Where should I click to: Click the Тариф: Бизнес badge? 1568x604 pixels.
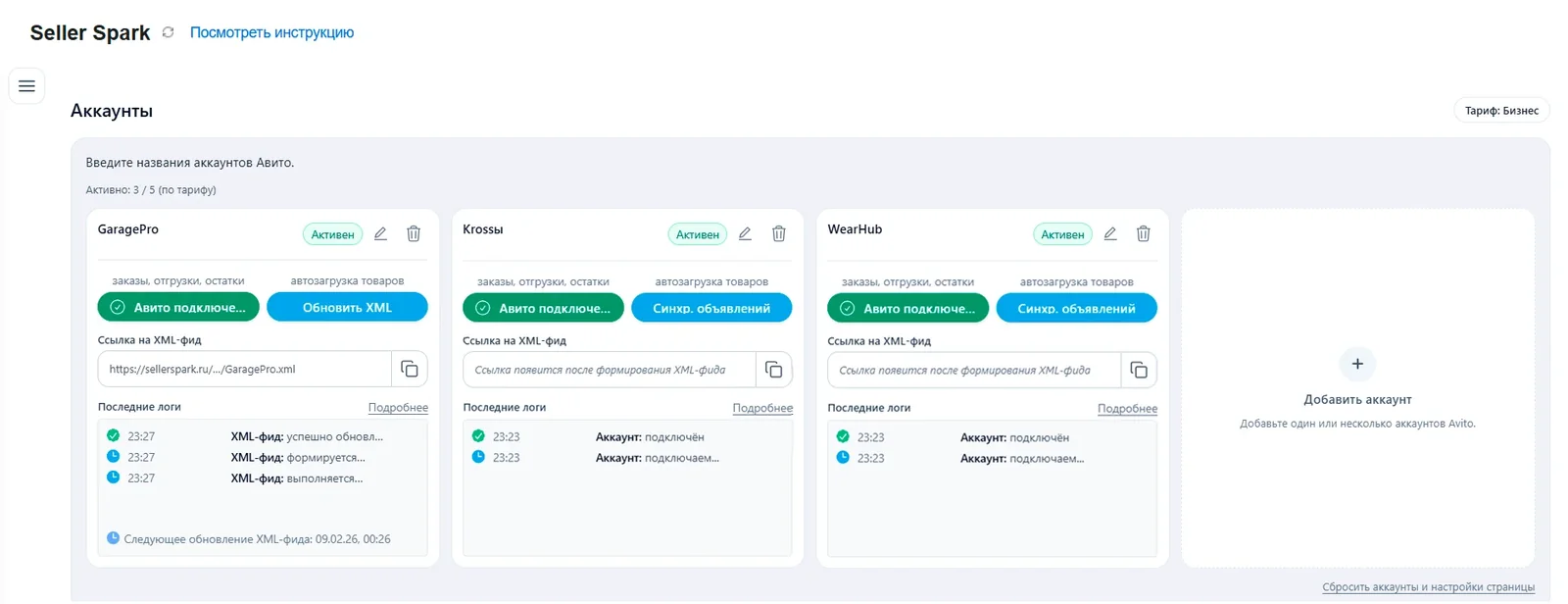pyautogui.click(x=1501, y=111)
